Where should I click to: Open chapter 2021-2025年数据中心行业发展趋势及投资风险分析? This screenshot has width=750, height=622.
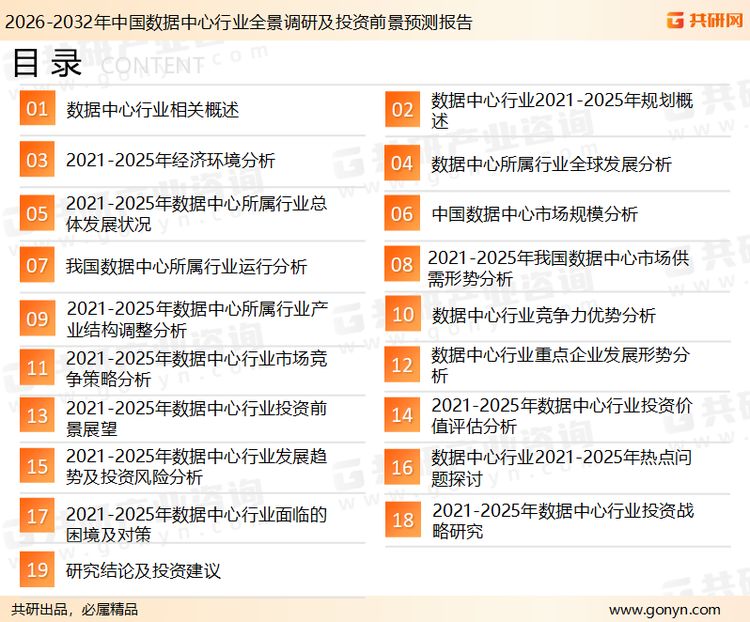196,466
